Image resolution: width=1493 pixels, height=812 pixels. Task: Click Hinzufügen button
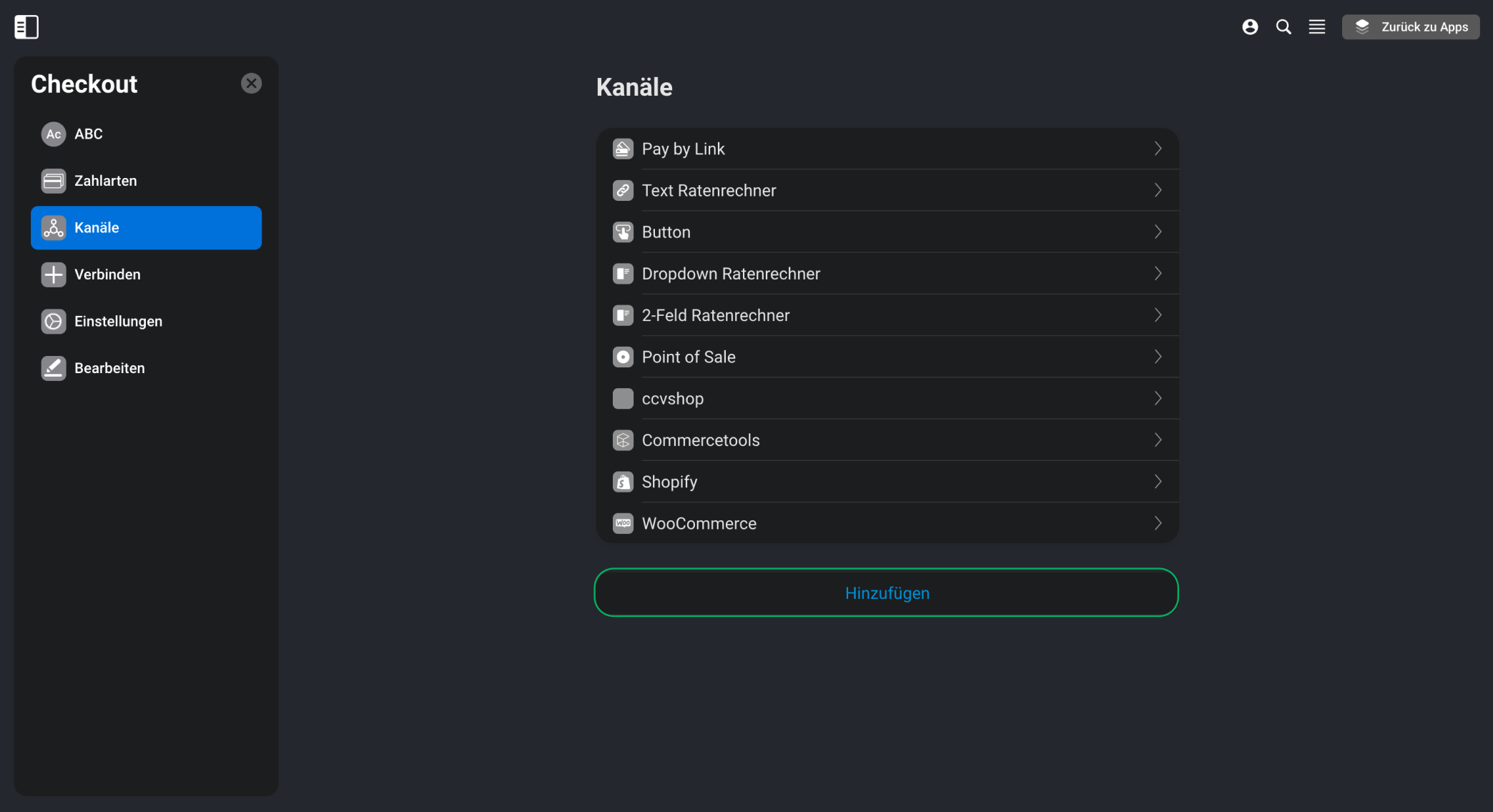pyautogui.click(x=887, y=593)
